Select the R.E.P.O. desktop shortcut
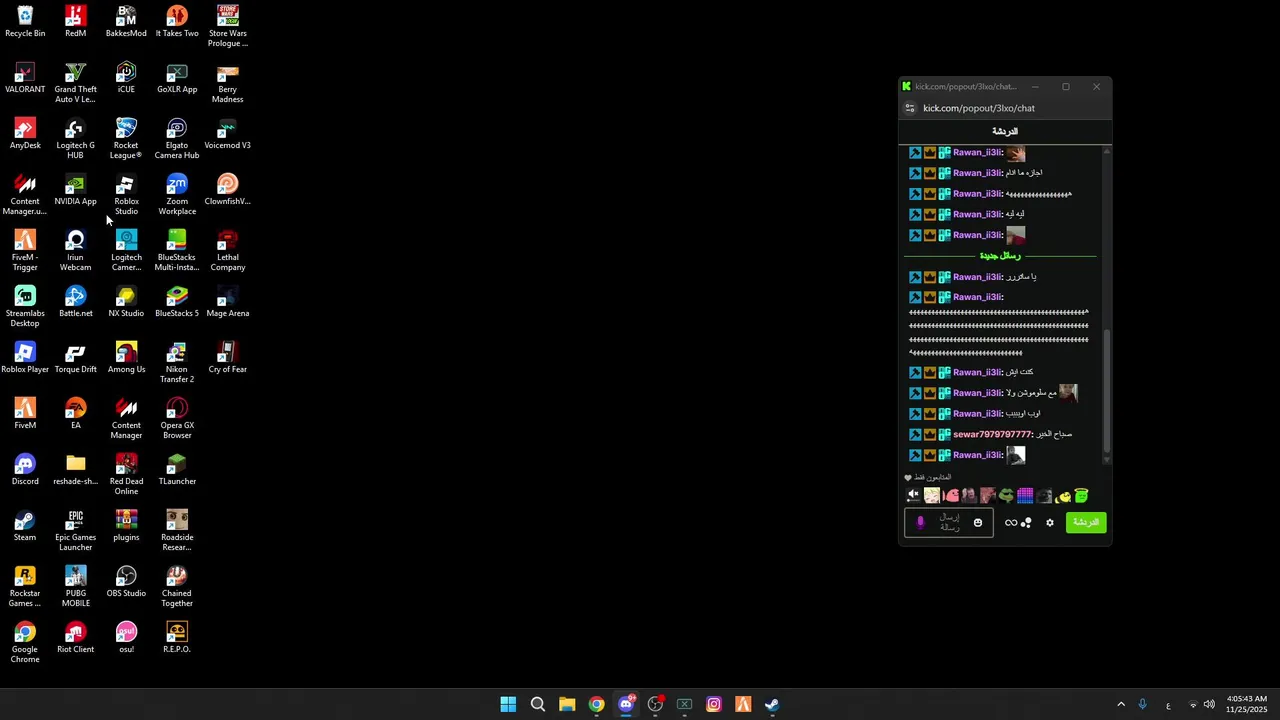This screenshot has height=720, width=1280. [177, 638]
